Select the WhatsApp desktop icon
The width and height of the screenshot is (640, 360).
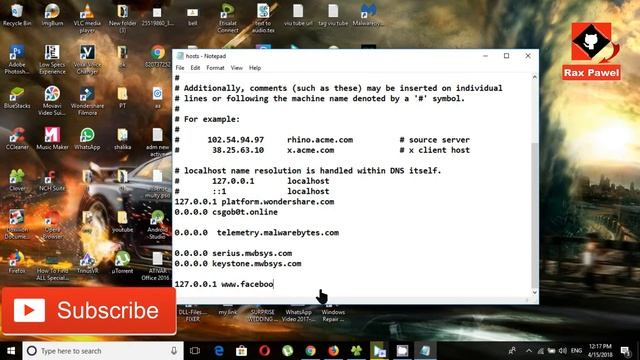[87, 139]
